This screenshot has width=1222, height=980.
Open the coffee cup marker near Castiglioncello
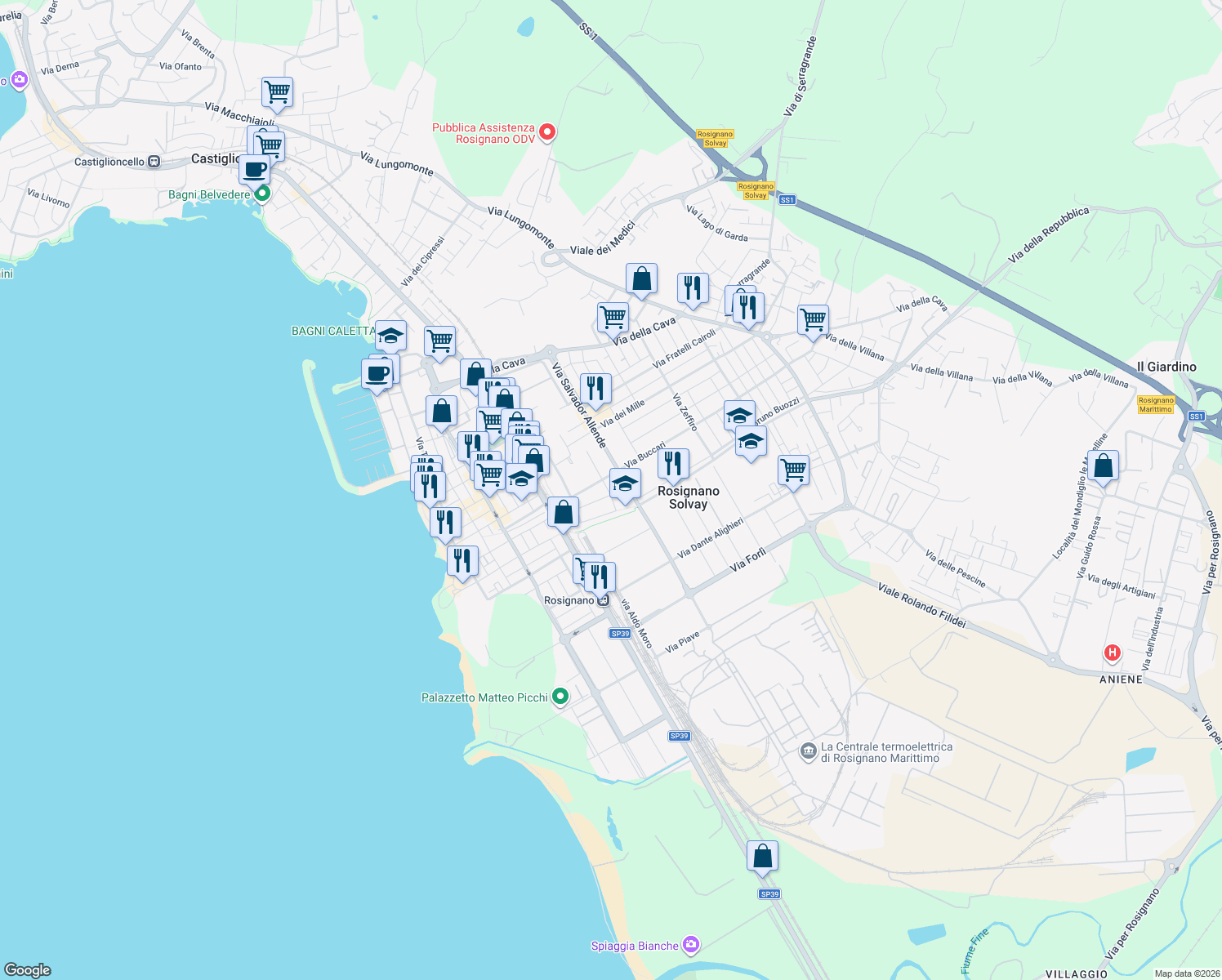click(x=254, y=169)
